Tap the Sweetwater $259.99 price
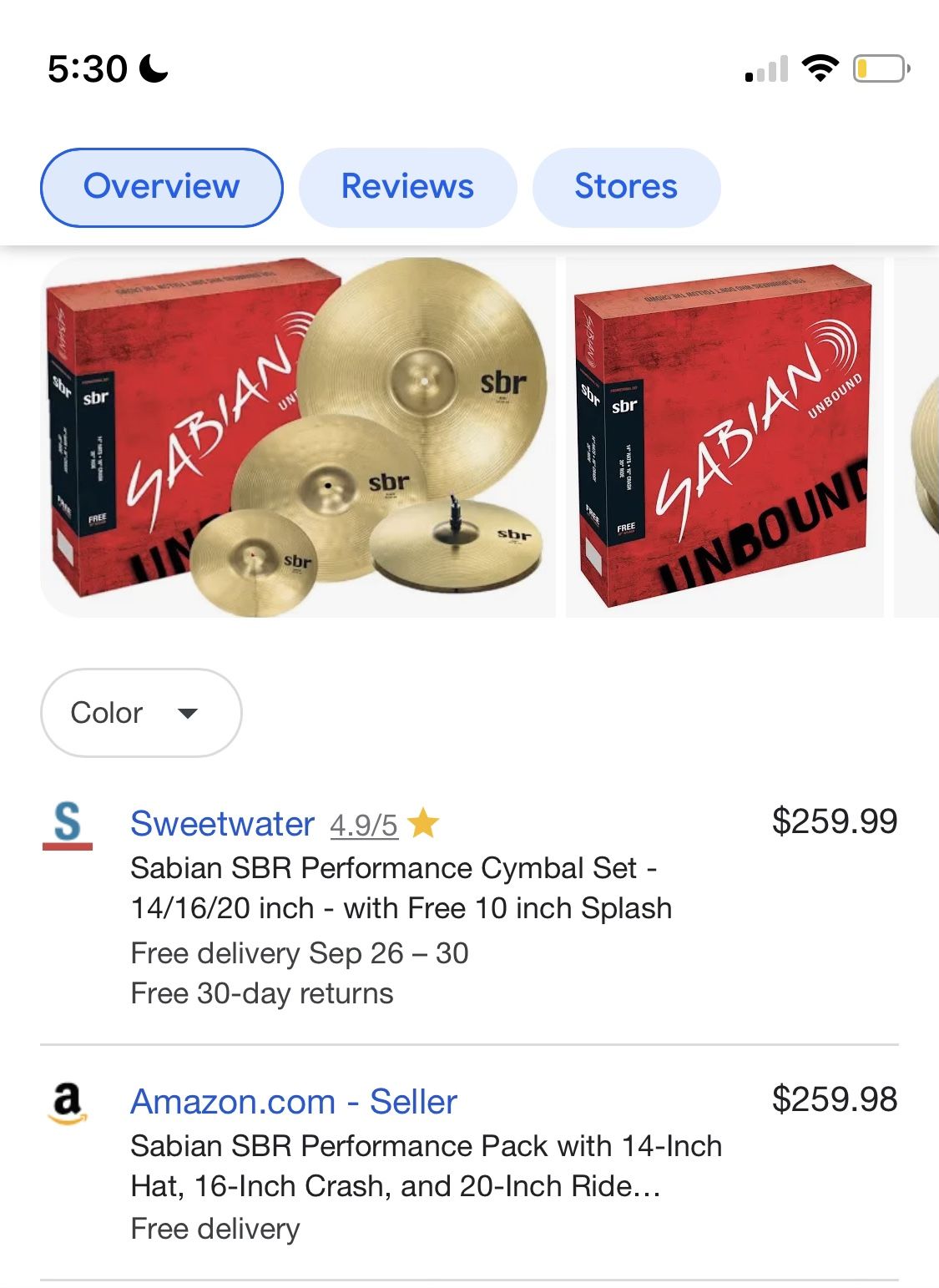The height and width of the screenshot is (1288, 939). click(x=834, y=821)
